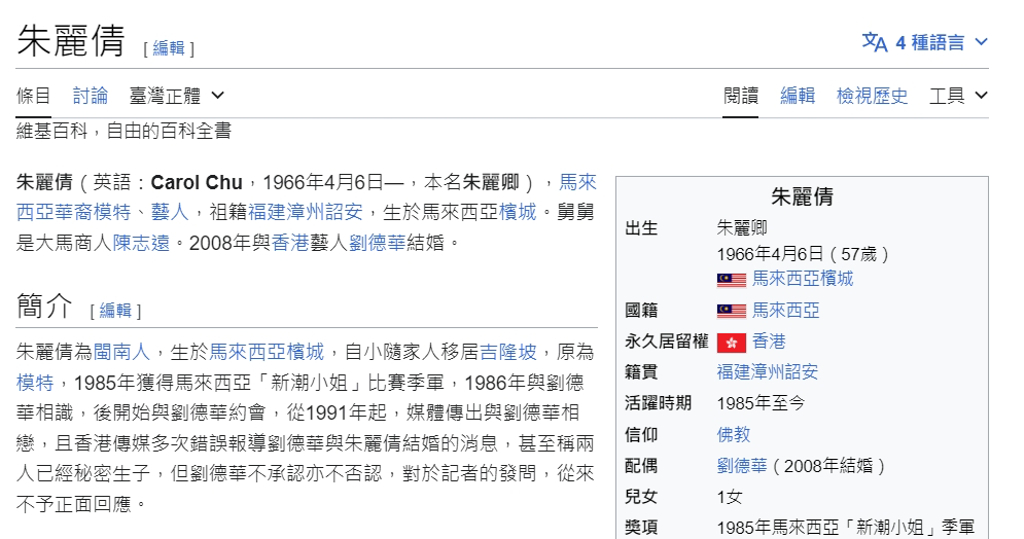The image size is (1024, 539).
Task: Open the 馬來西亞檳城 link in 簡介 section
Action: click(x=266, y=352)
